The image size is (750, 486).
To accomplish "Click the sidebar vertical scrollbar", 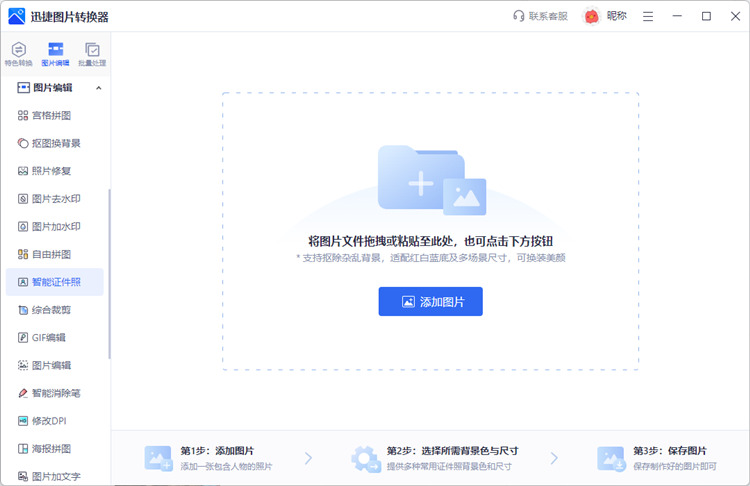I will [109, 270].
